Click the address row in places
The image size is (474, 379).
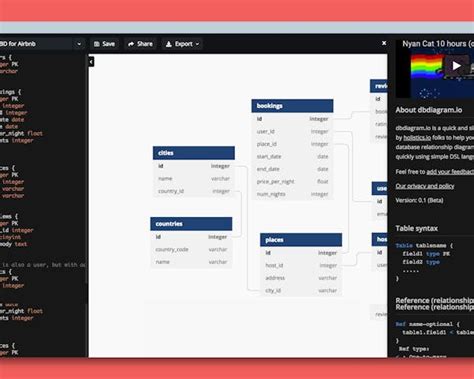coord(301,278)
